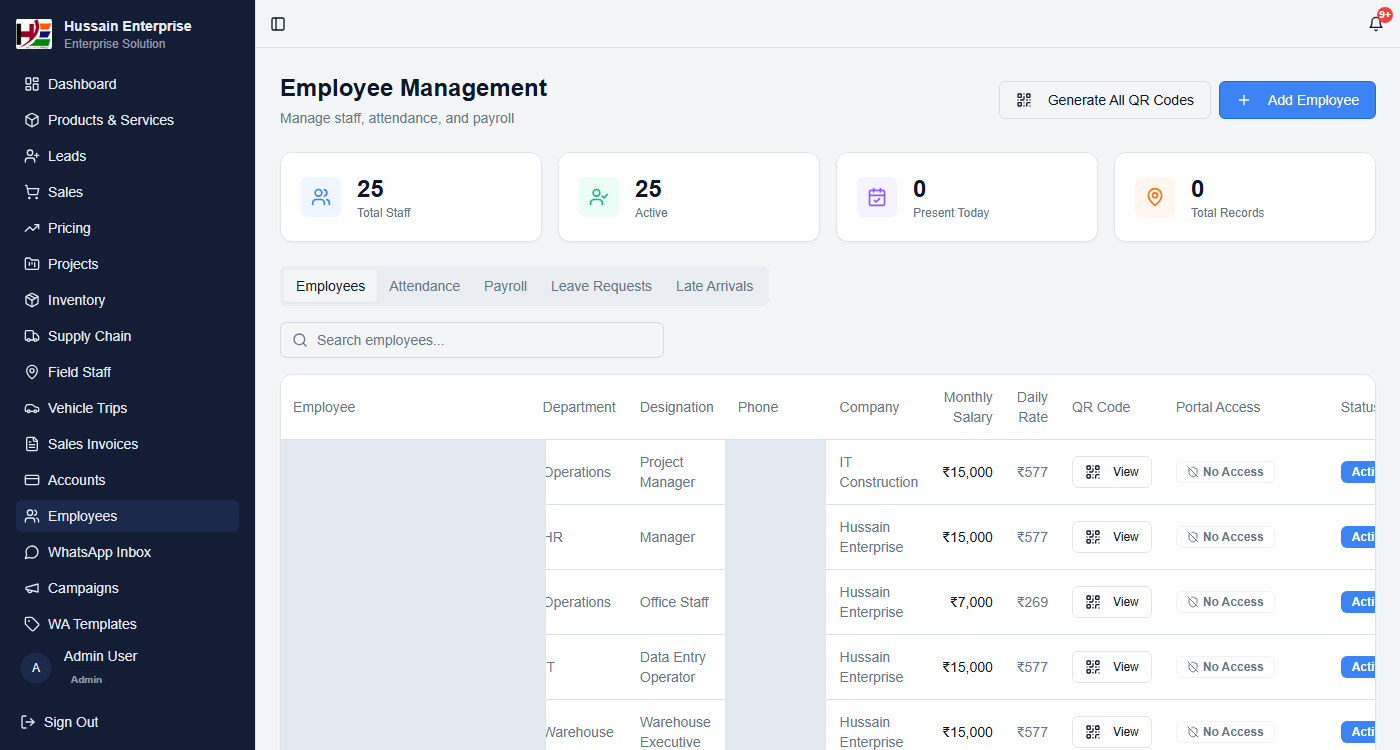Click the WA Templates tag icon
The image size is (1400, 750).
(x=32, y=624)
